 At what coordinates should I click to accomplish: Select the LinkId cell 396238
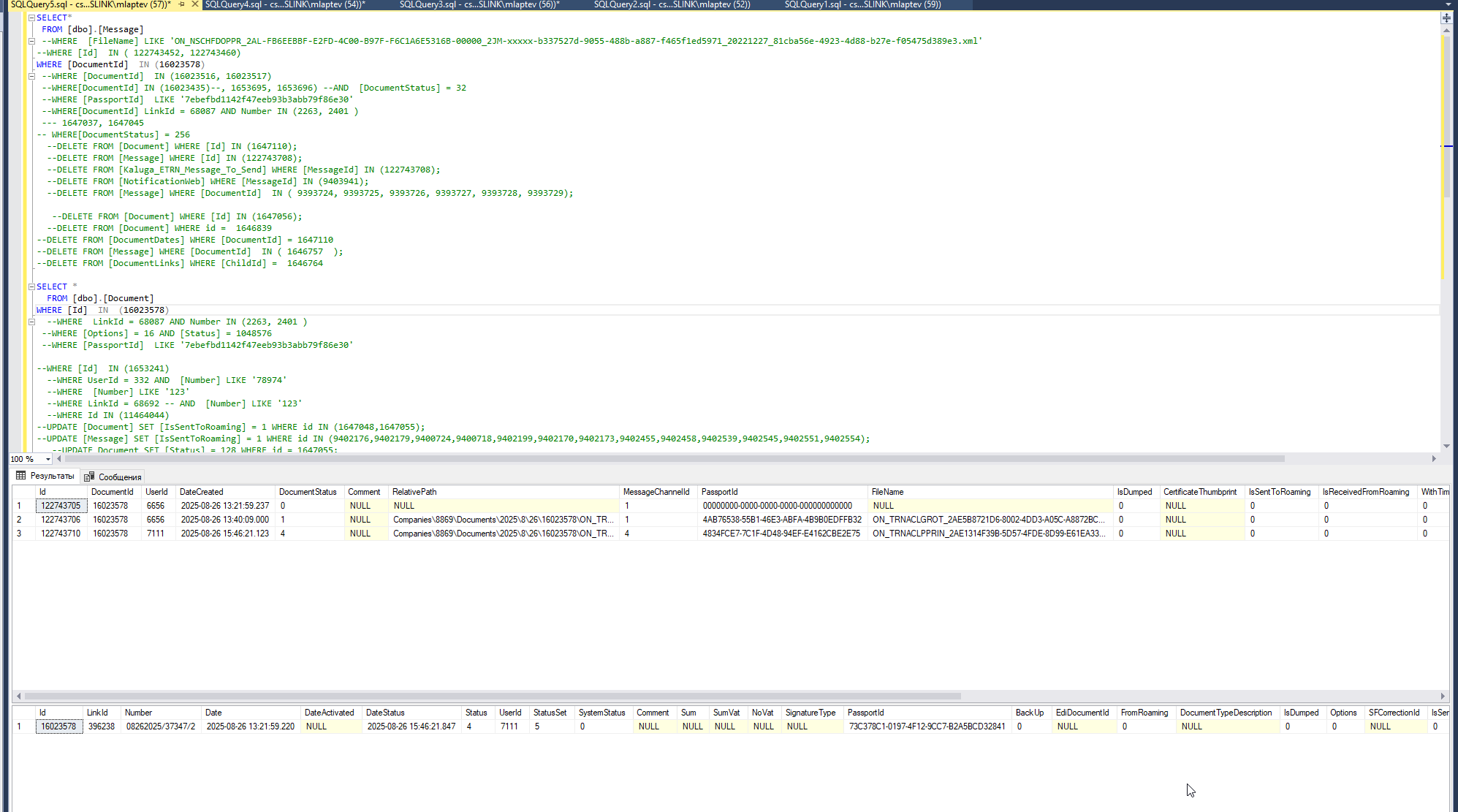pos(102,726)
